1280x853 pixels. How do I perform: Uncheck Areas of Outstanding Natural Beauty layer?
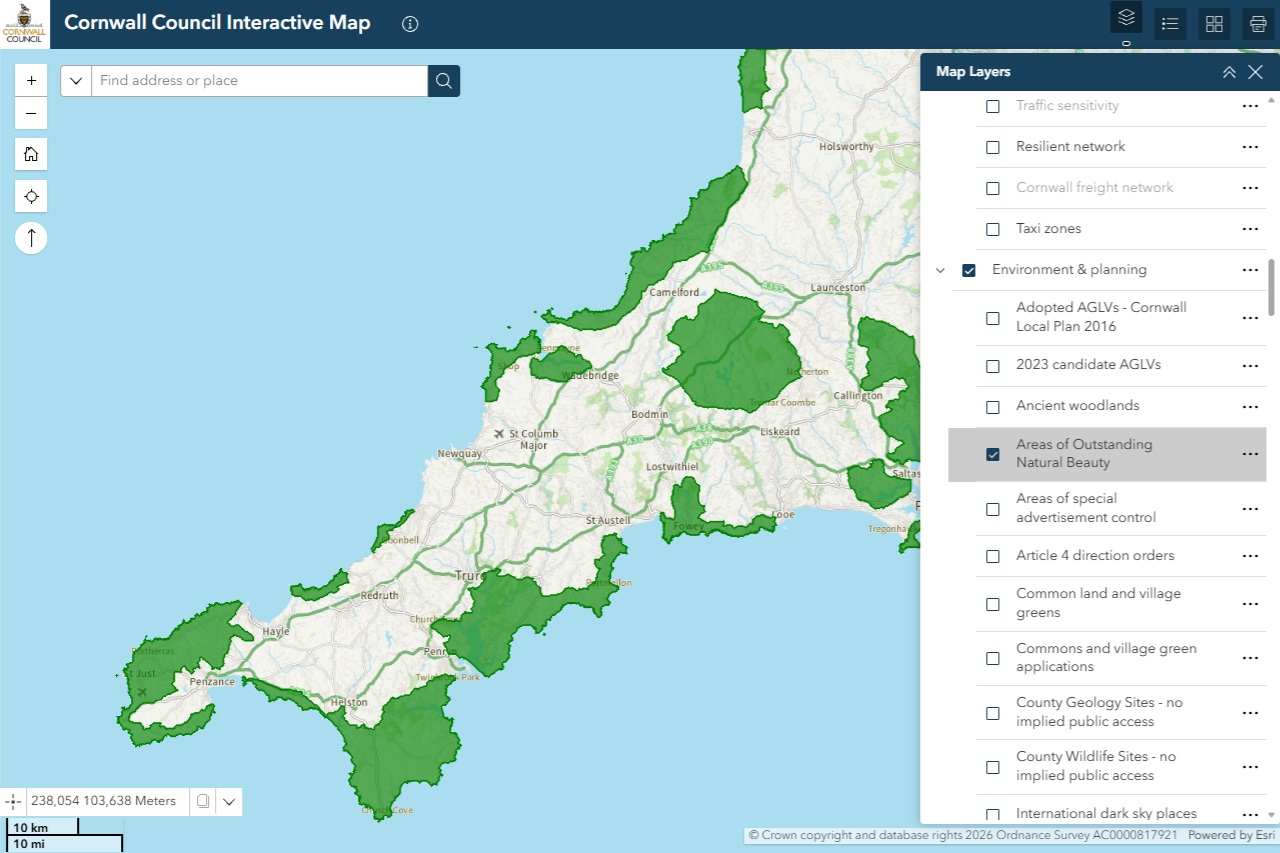993,454
